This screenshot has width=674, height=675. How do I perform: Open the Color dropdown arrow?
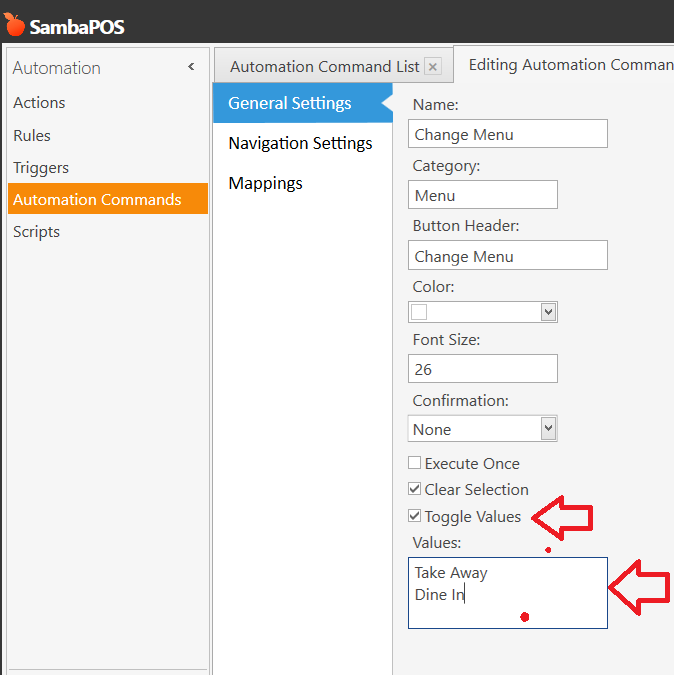(547, 312)
